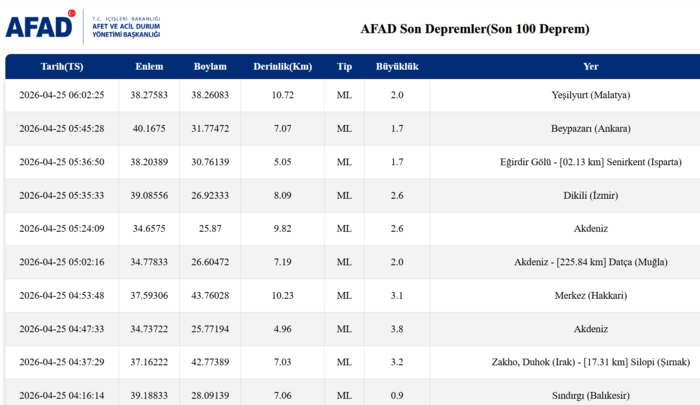Click magnitude 3.8 in Akdeniz row
The height and width of the screenshot is (405, 700).
coord(397,329)
